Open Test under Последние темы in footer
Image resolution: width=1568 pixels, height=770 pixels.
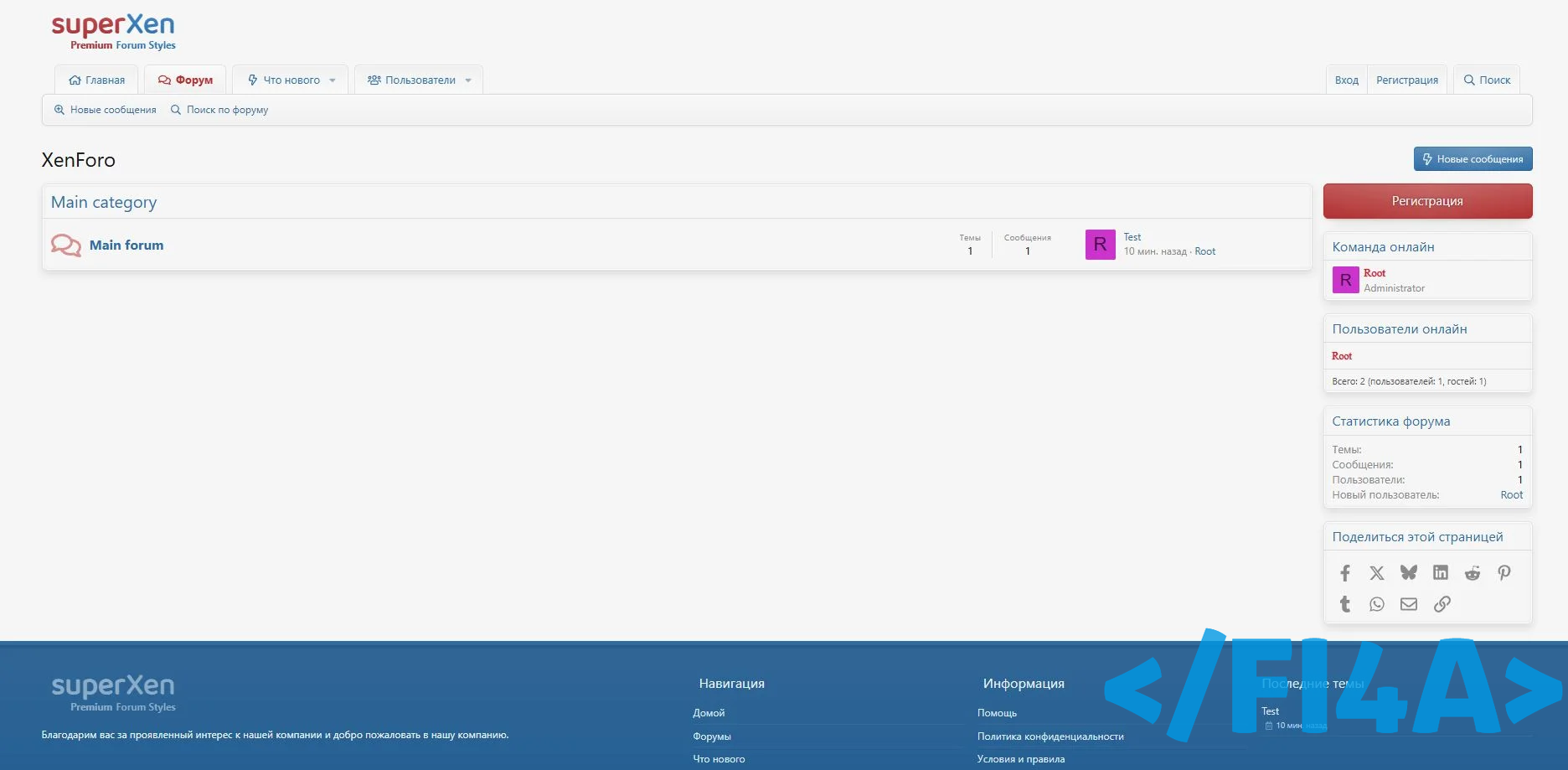point(1270,711)
